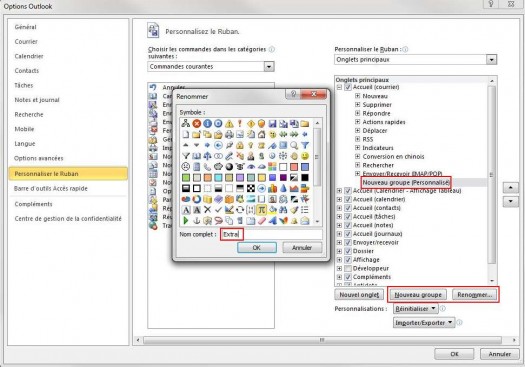
Task: Select the house symbol
Action: [261, 135]
